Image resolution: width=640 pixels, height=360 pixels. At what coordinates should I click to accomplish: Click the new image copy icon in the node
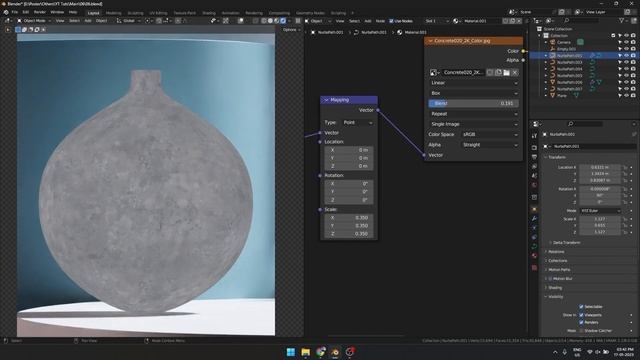pos(498,72)
